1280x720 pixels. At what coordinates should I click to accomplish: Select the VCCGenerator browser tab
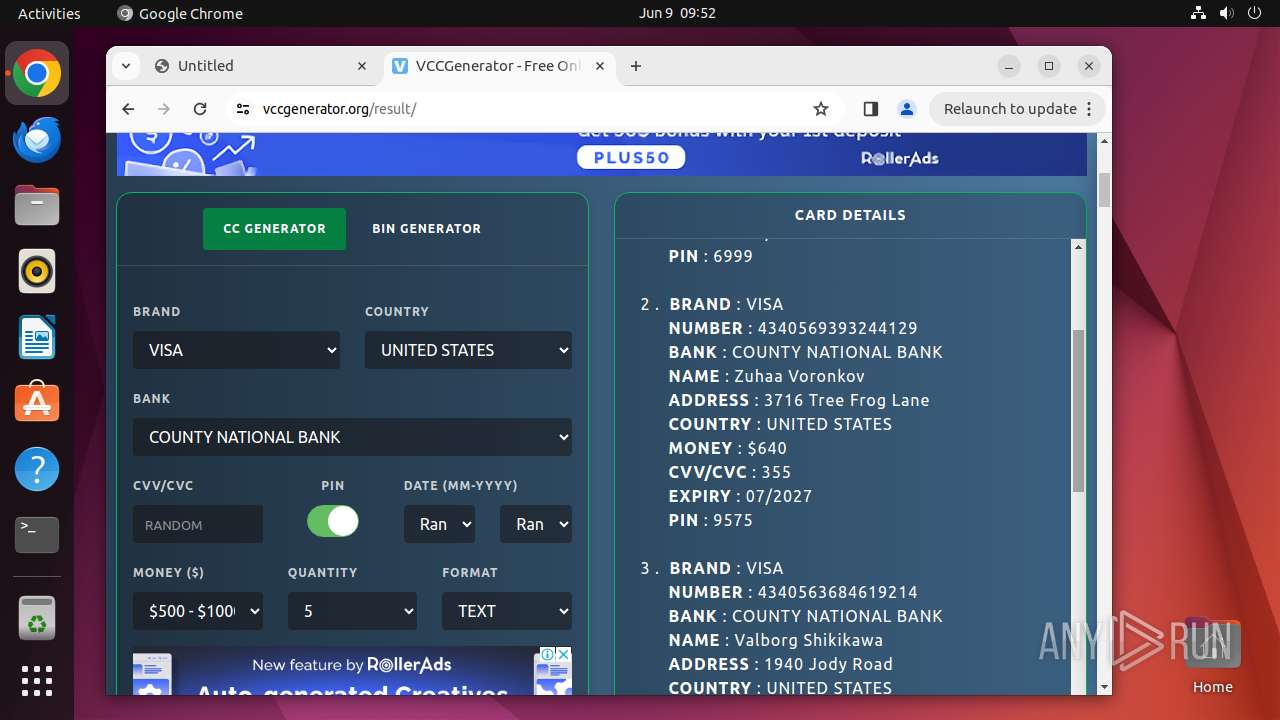[x=499, y=66]
